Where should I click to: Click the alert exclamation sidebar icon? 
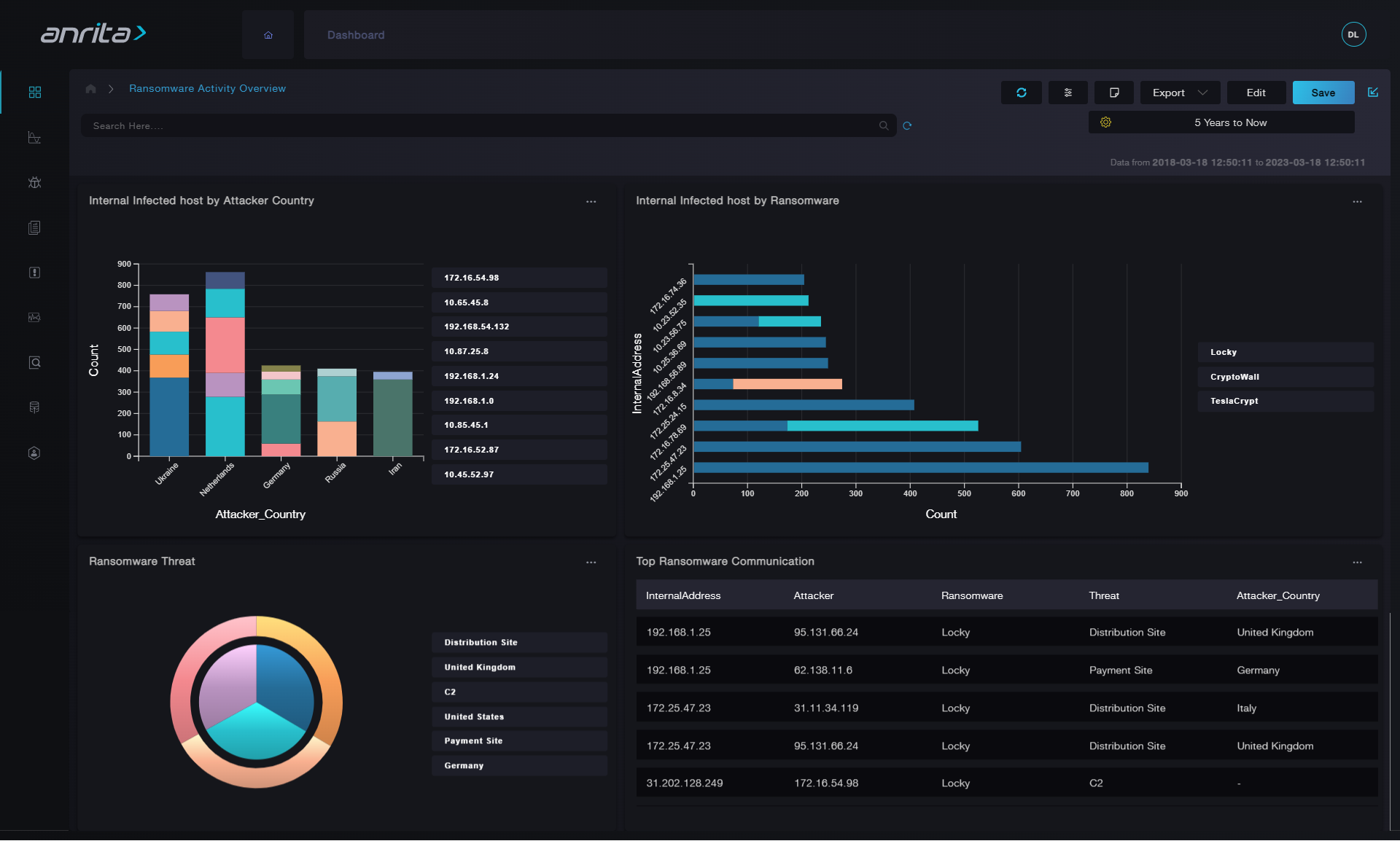(x=34, y=273)
